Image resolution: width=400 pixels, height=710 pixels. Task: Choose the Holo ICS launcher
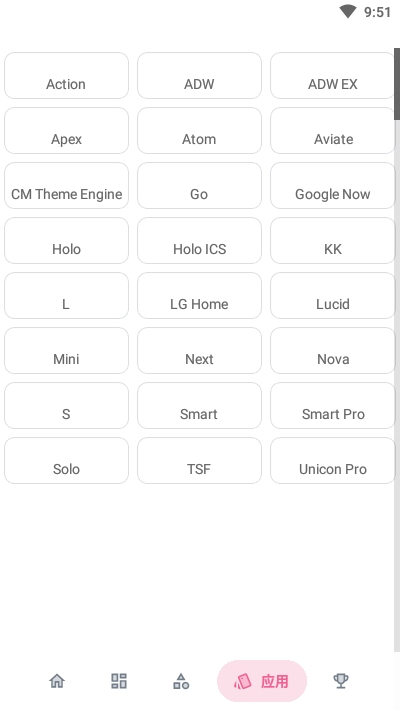199,240
